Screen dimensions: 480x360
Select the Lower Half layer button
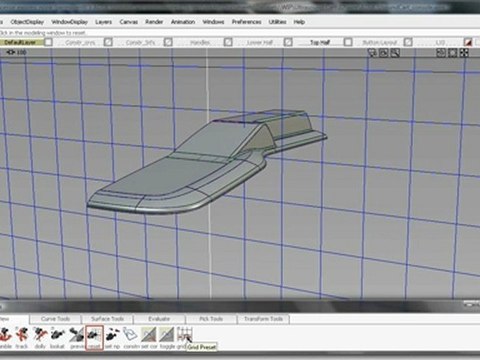pos(260,42)
